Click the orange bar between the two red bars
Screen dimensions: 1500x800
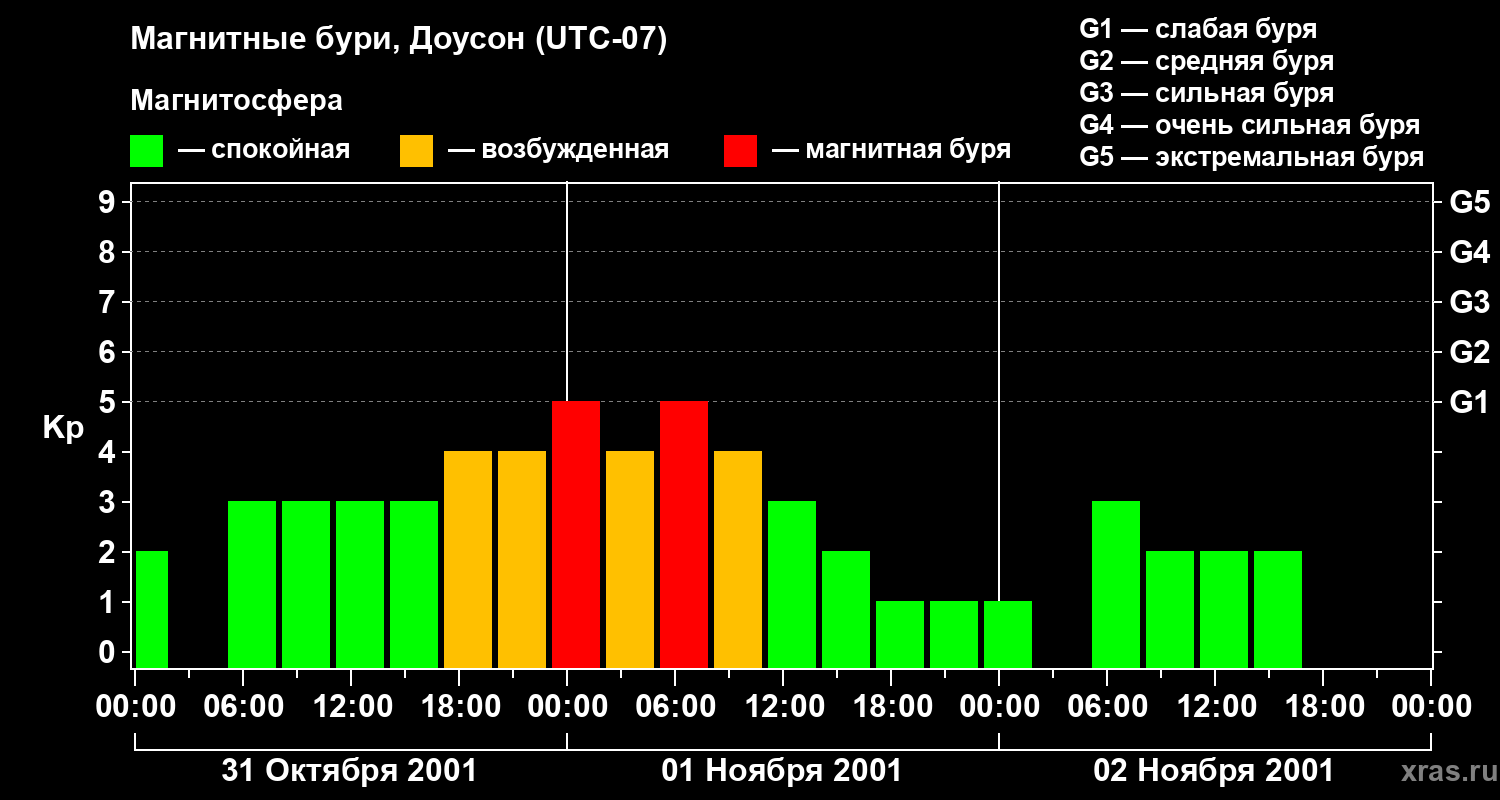[630, 559]
